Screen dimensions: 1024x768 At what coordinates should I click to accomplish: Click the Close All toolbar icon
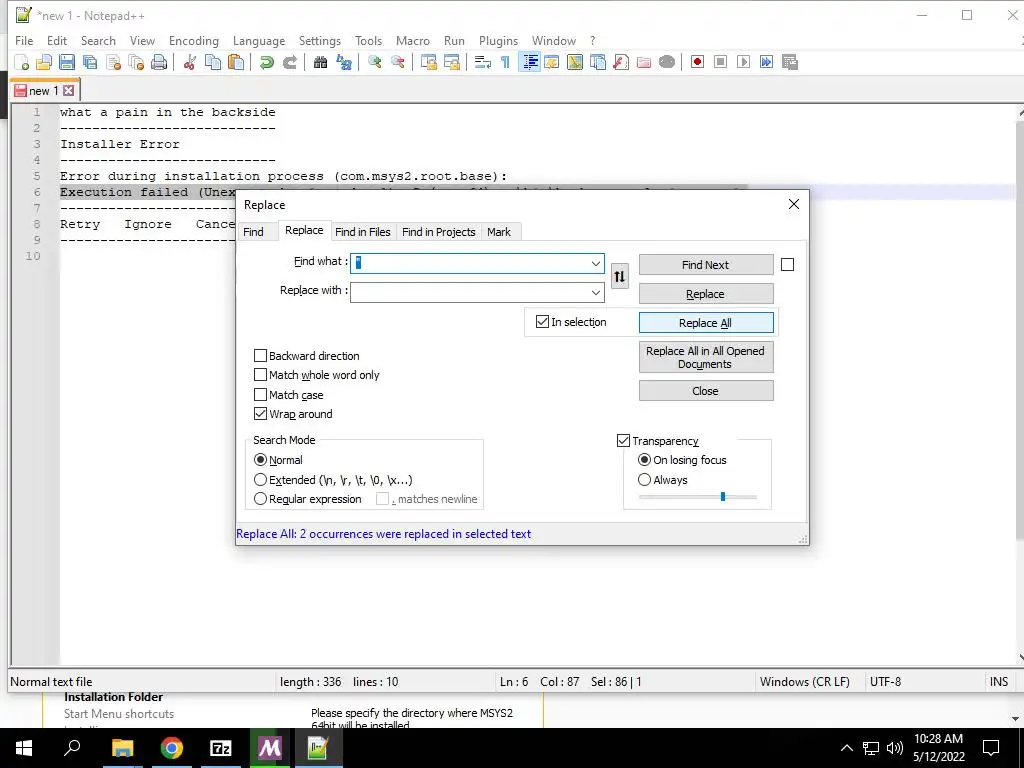[x=136, y=62]
